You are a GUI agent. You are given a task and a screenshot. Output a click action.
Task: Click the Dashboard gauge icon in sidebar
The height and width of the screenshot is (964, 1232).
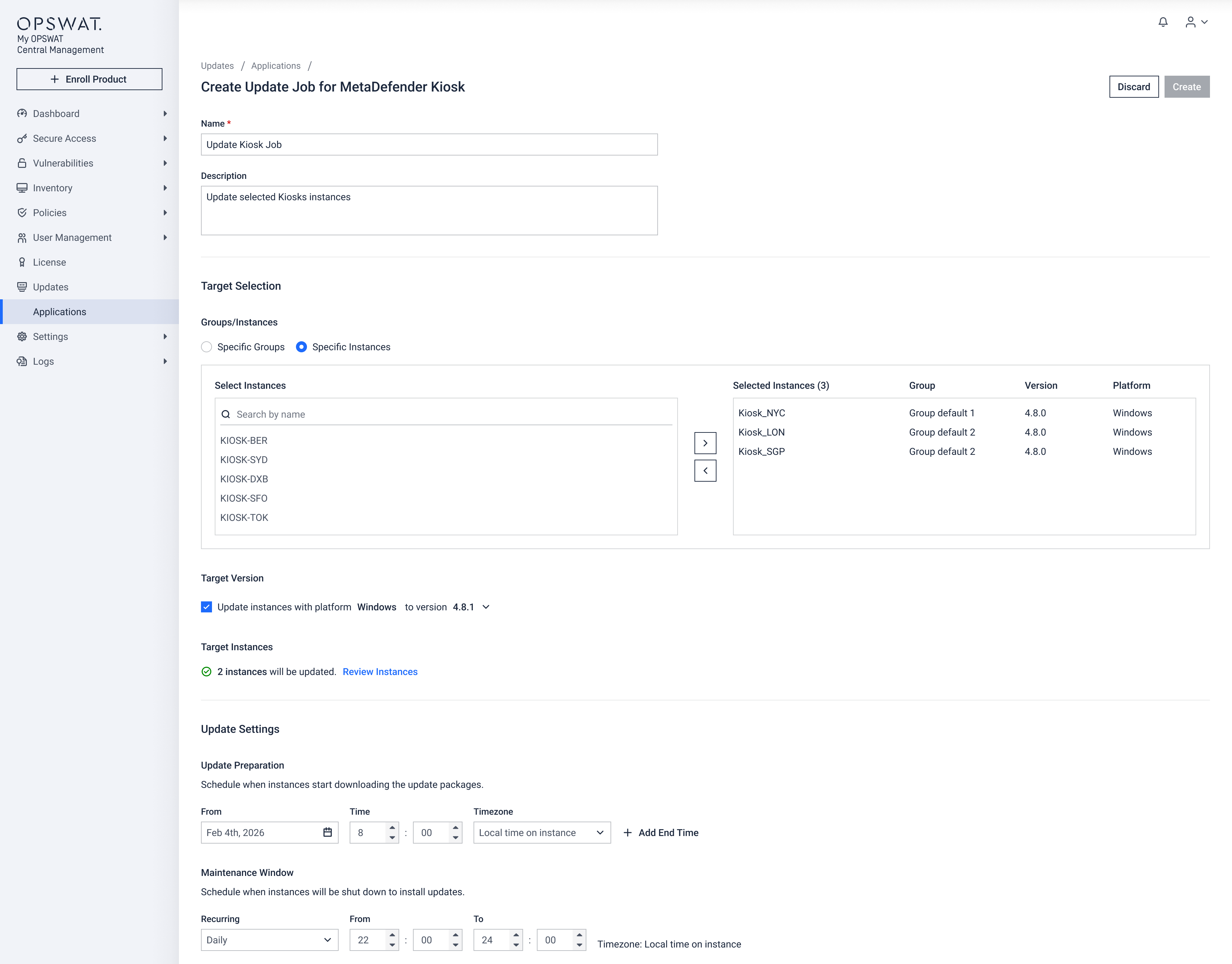click(22, 114)
